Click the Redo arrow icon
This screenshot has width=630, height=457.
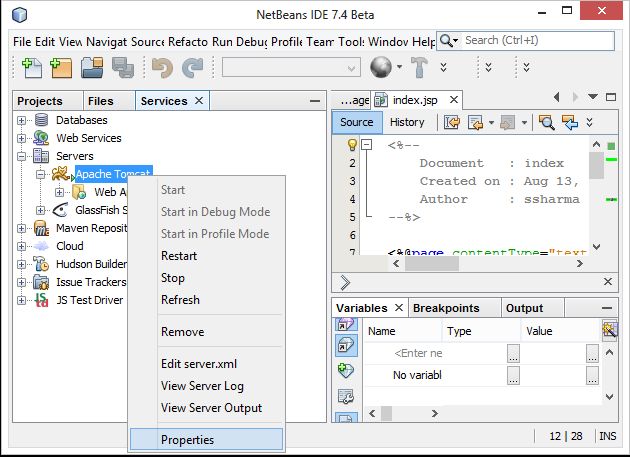coord(193,68)
